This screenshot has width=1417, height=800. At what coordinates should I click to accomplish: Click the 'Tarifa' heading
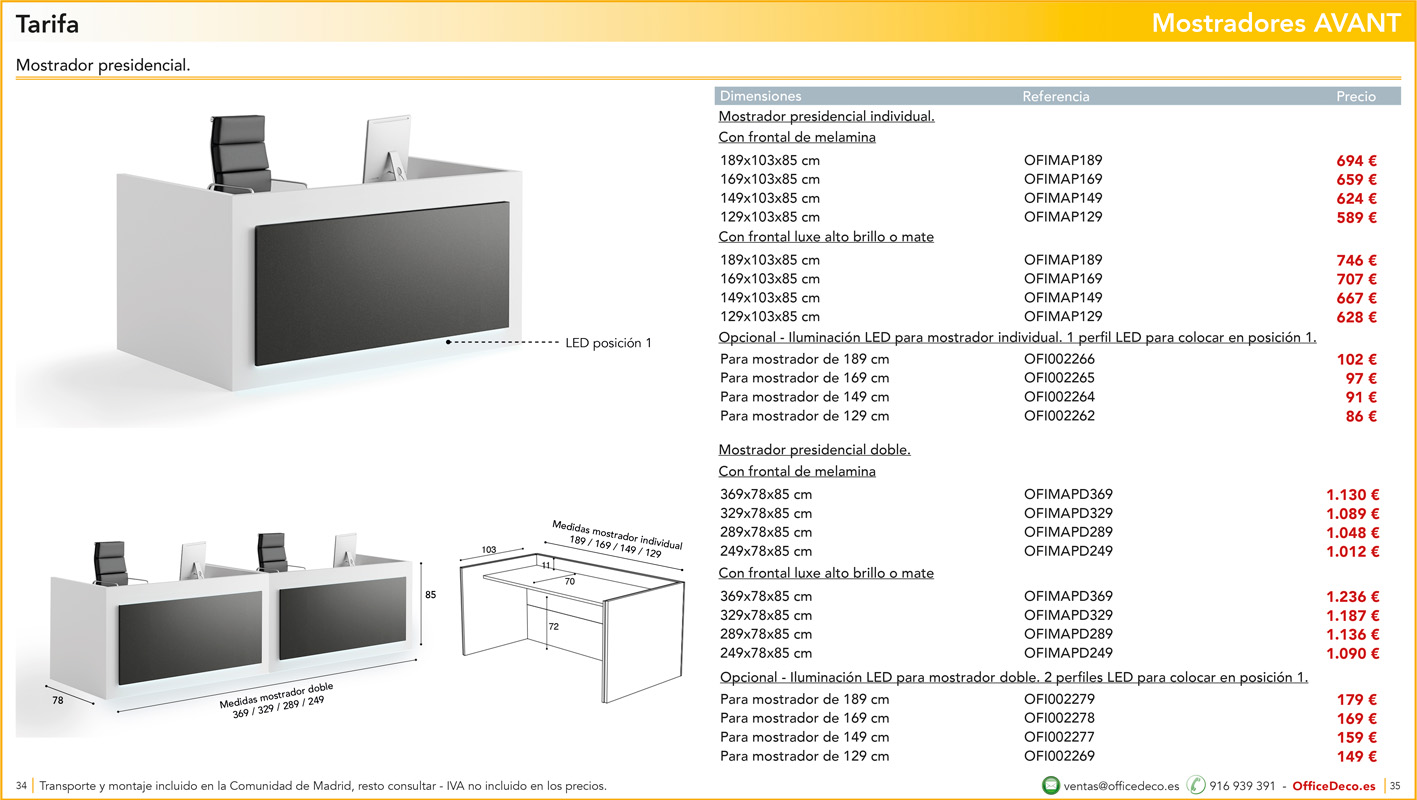(x=47, y=24)
